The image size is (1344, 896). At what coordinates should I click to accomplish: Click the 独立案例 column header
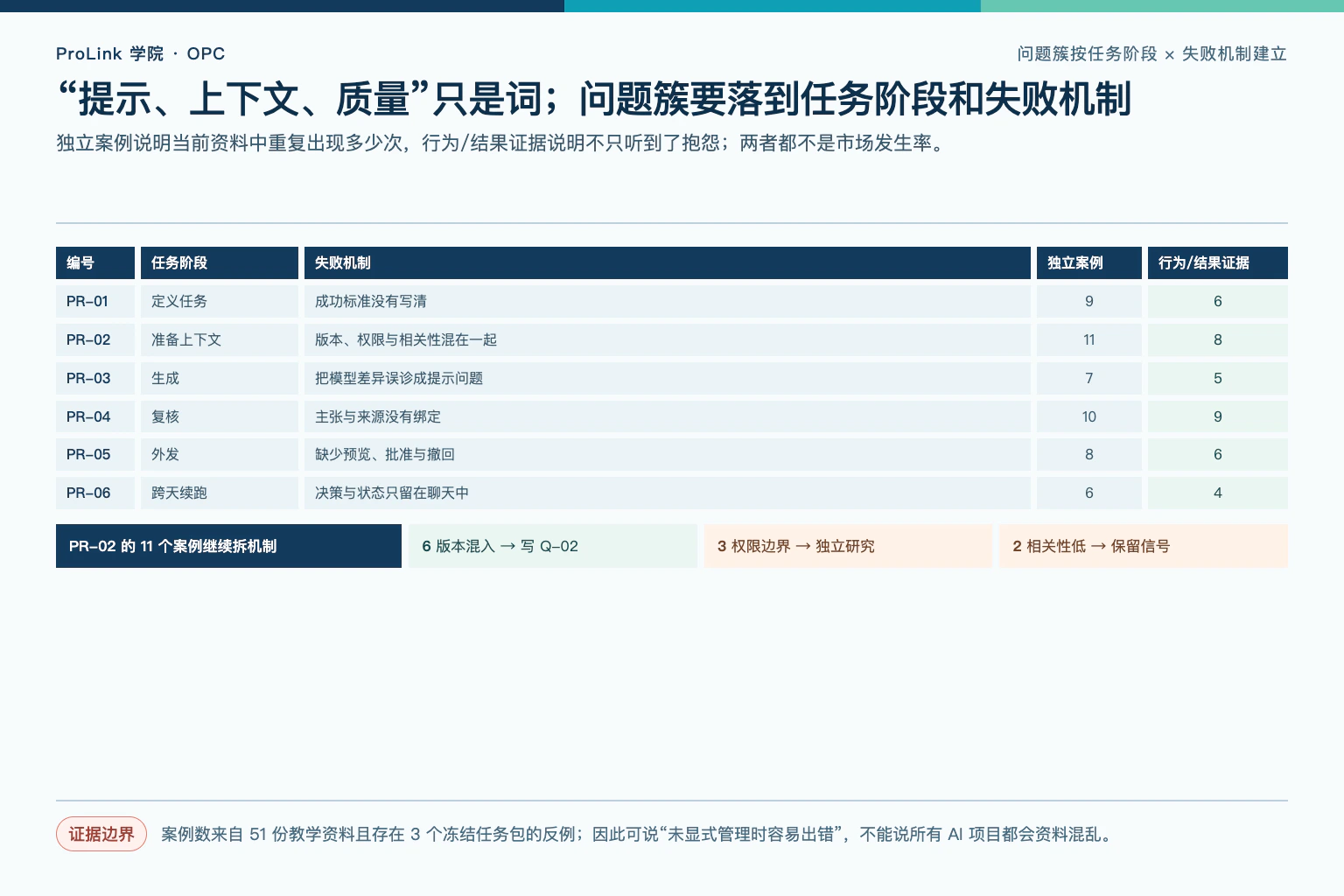1089,262
